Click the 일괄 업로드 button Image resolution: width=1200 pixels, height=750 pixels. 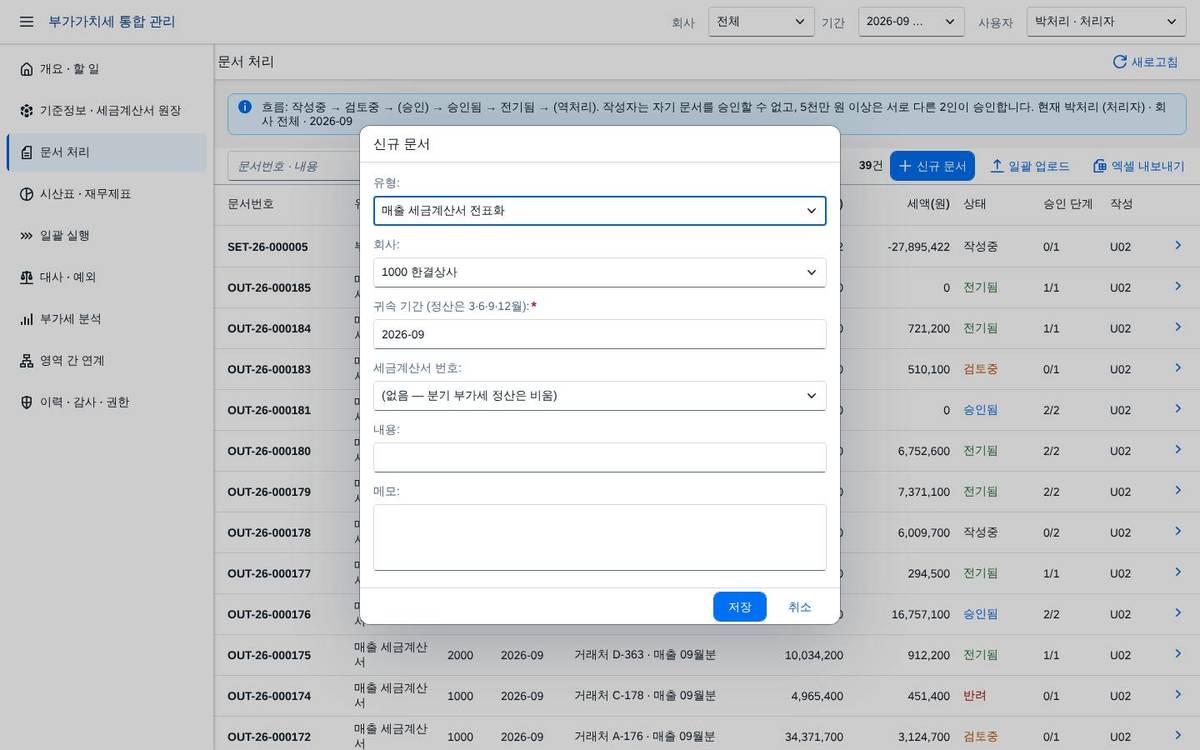click(x=1030, y=166)
